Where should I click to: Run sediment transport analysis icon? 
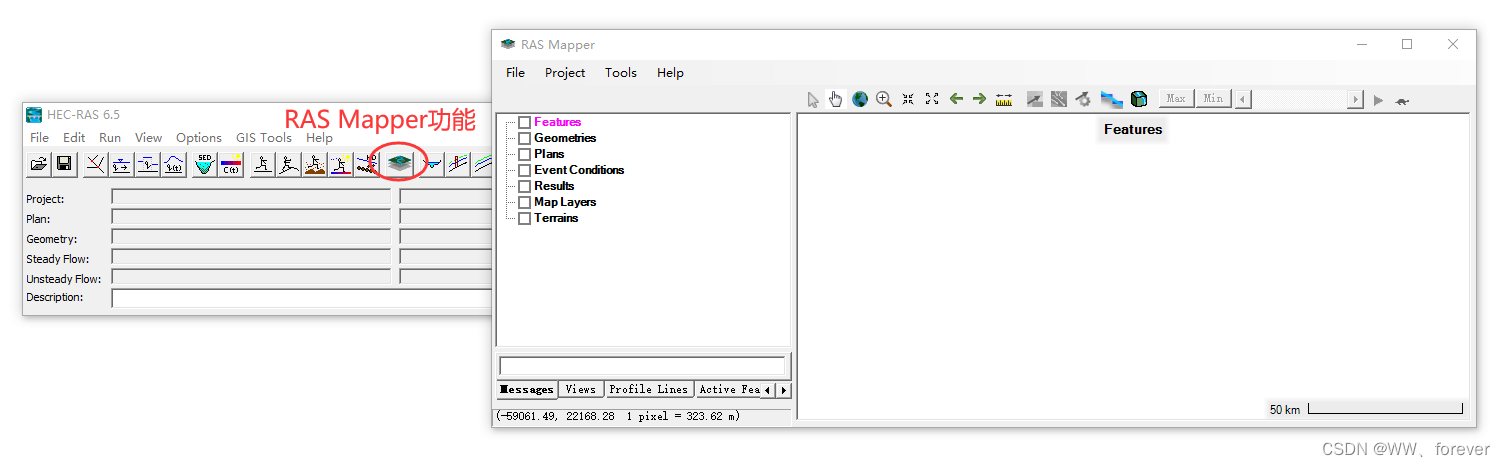315,164
